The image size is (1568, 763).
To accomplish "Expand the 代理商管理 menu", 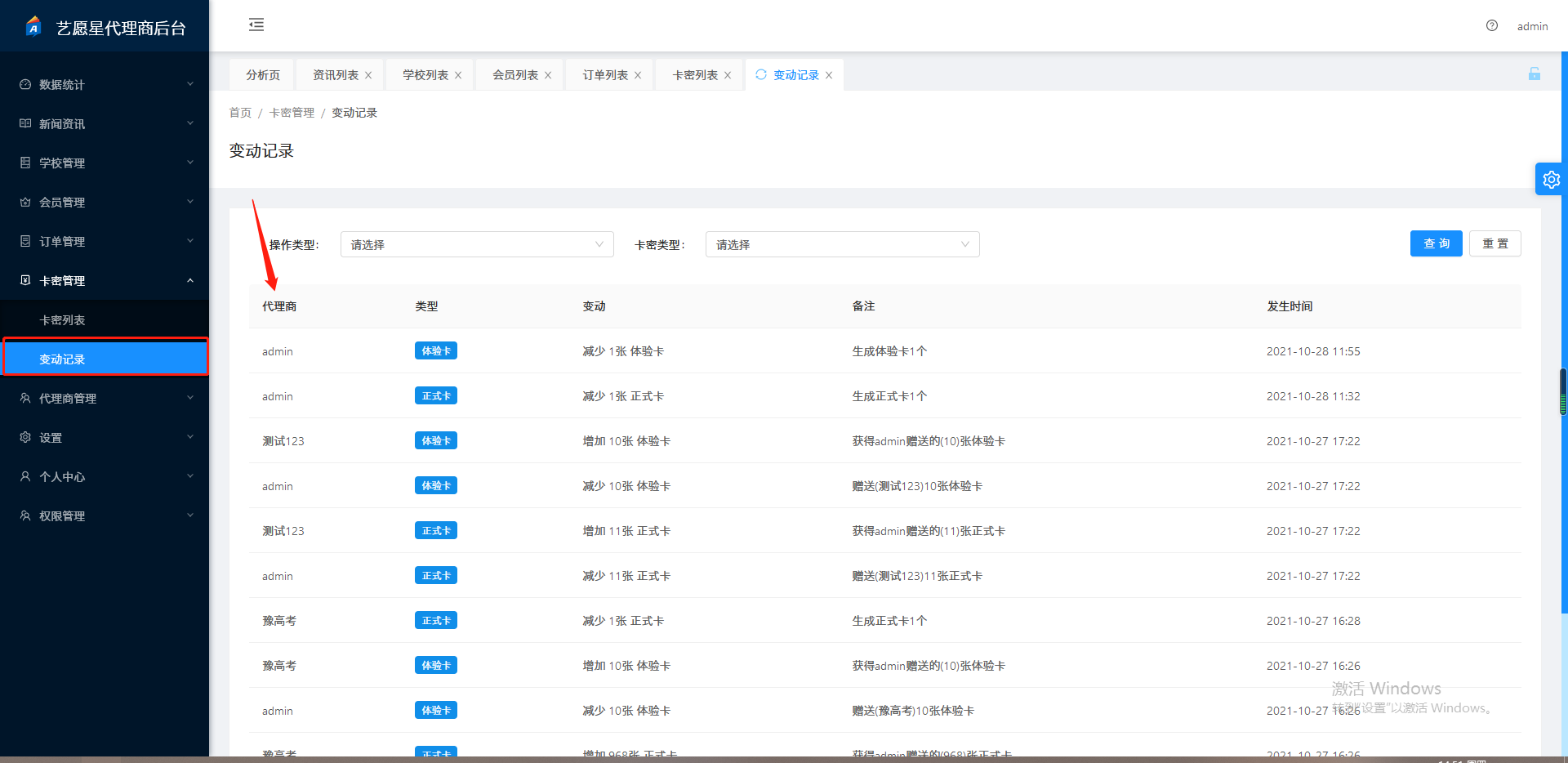I will click(190, 398).
